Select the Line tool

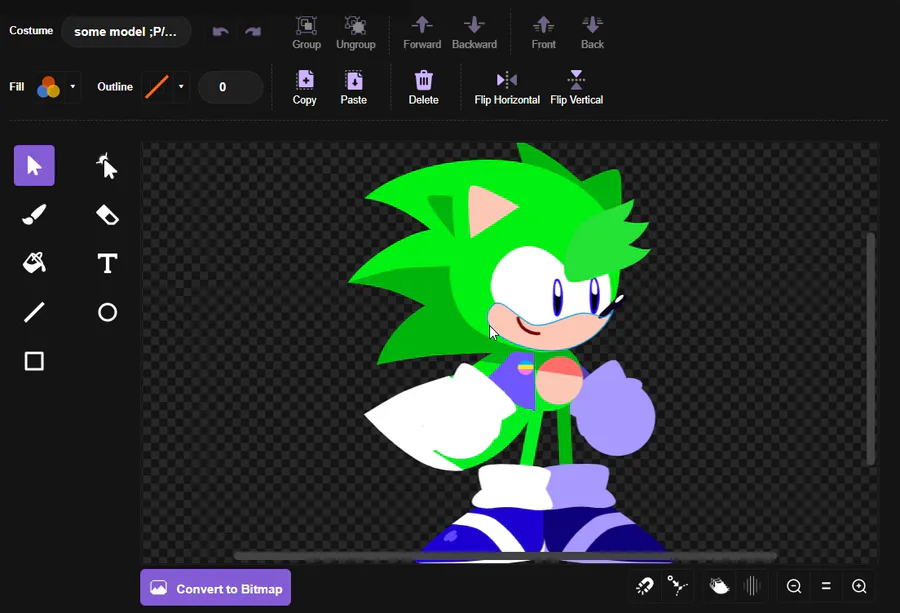tap(34, 312)
